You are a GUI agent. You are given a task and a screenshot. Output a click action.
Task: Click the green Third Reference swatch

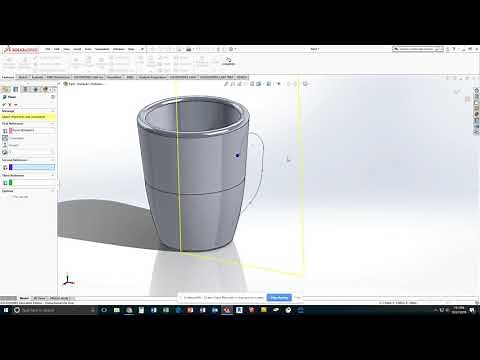click(11, 182)
